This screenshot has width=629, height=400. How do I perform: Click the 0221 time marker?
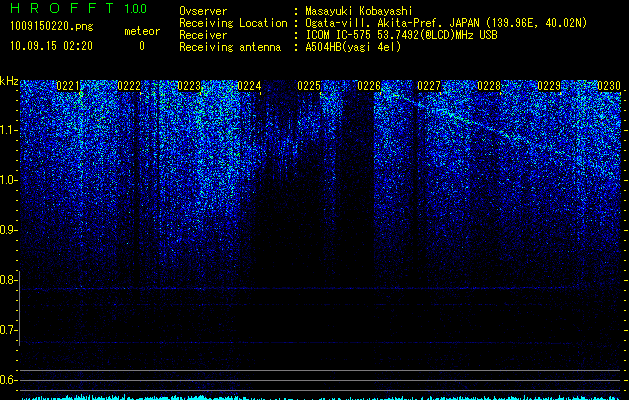(68, 86)
